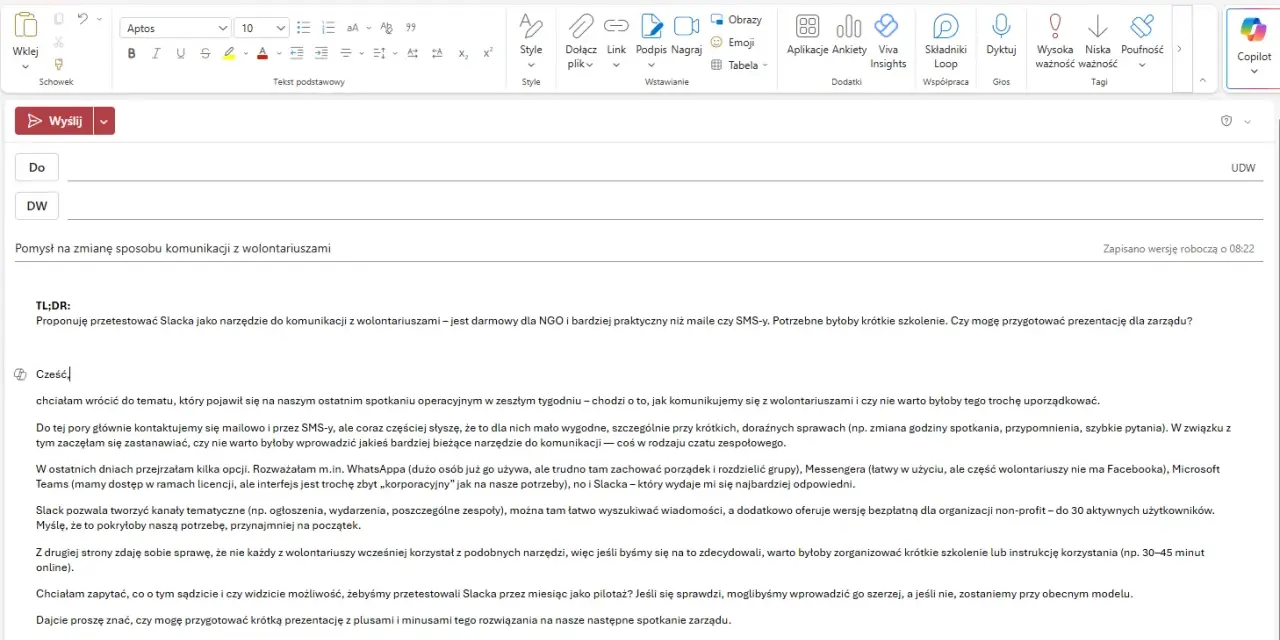Apply yellow text highlight color
1280x640 pixels.
click(229, 53)
